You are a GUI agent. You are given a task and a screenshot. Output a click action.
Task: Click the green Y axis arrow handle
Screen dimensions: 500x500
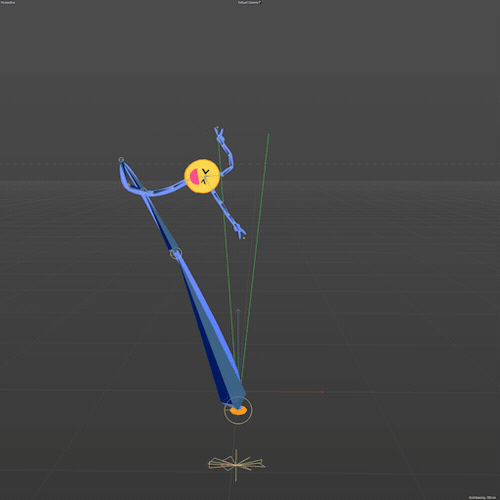pyautogui.click(x=238, y=311)
